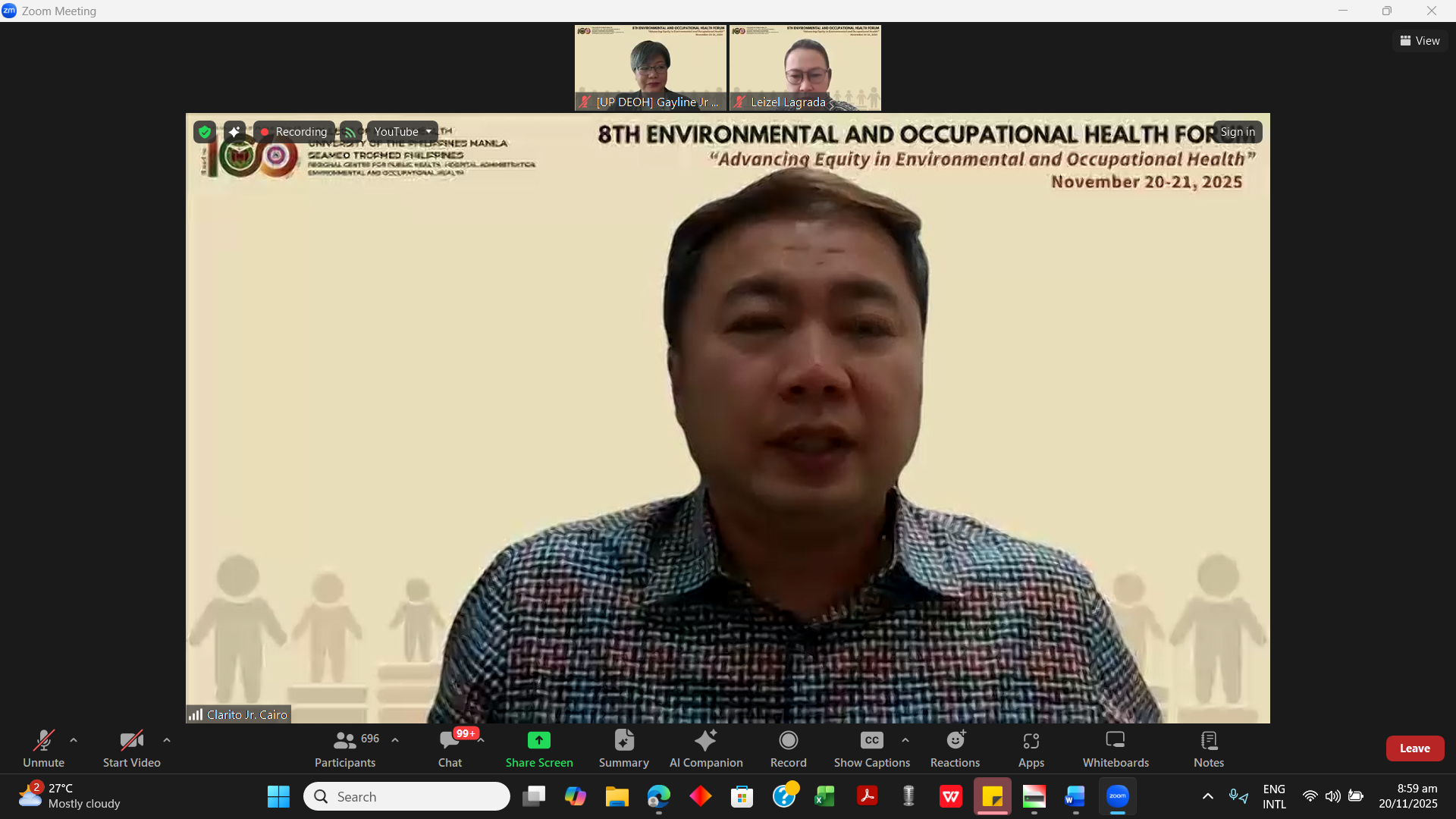Open the meeting Summary
The width and height of the screenshot is (1456, 819).
click(x=623, y=748)
